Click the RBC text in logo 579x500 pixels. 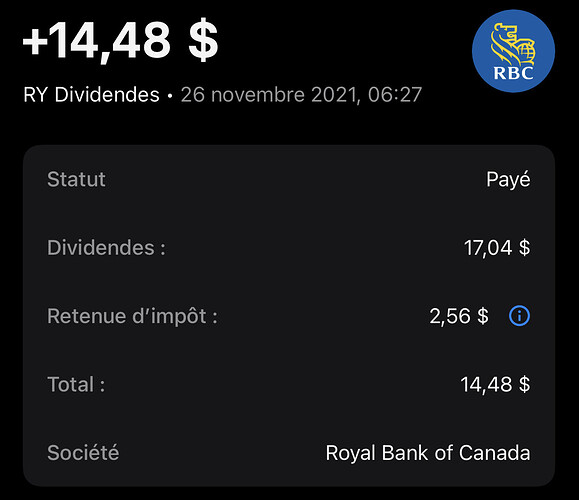point(513,73)
